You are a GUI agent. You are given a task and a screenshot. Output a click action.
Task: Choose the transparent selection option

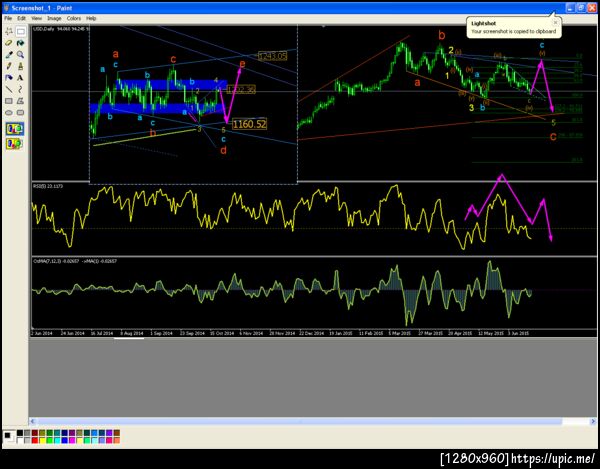pos(15,144)
